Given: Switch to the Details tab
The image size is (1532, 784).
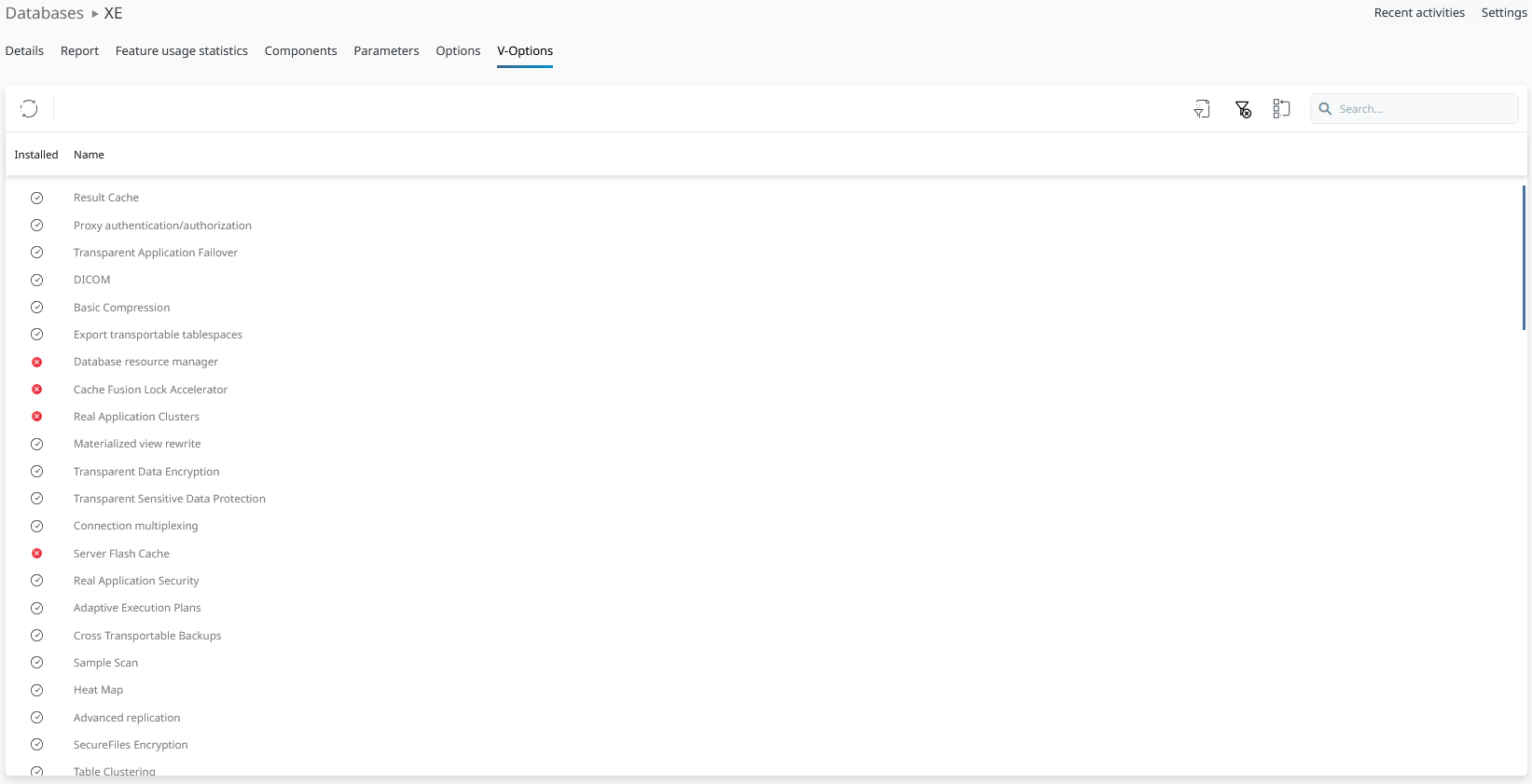Looking at the screenshot, I should coord(24,51).
